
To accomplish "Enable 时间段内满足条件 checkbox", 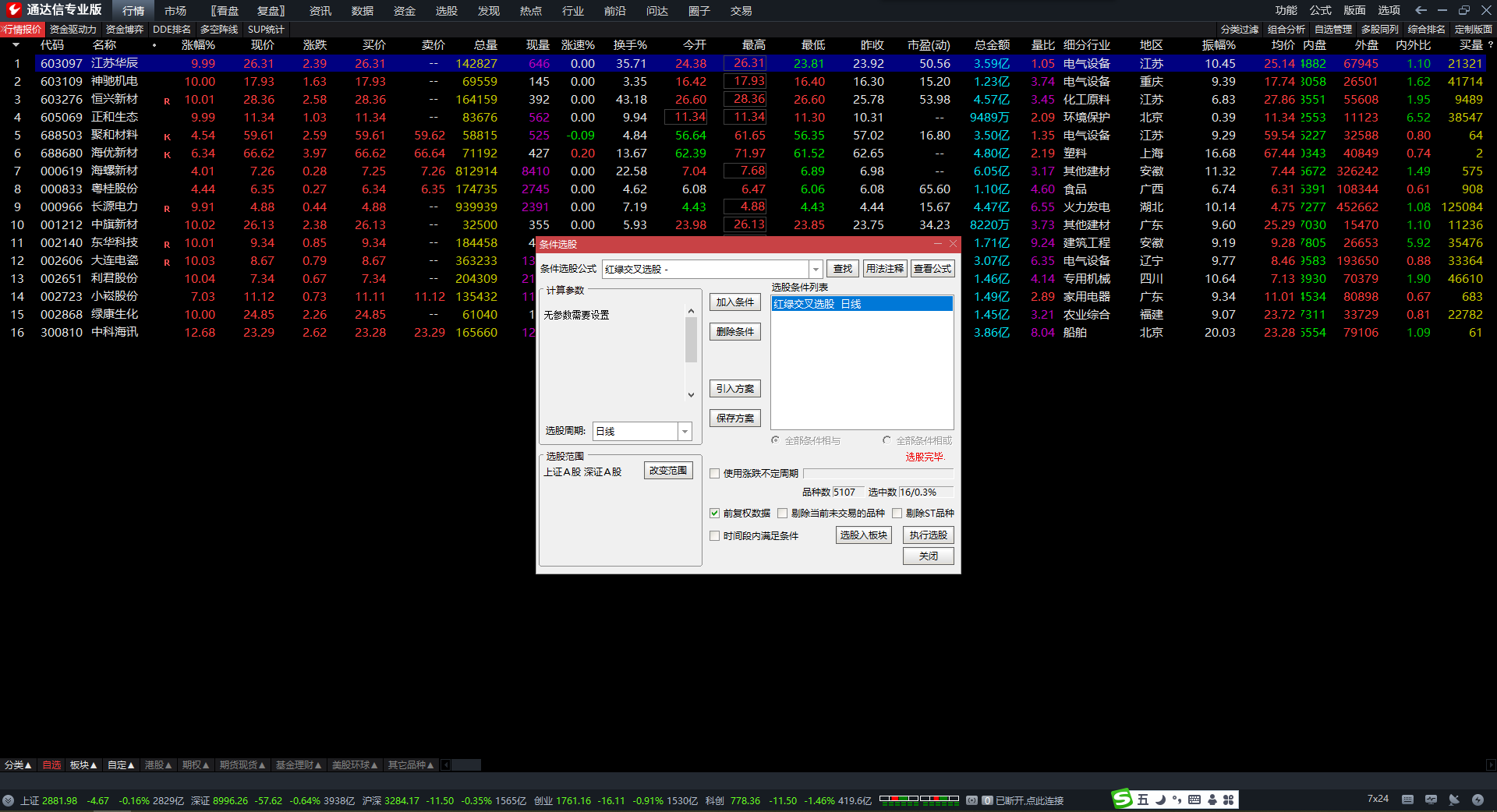I will coord(714,535).
